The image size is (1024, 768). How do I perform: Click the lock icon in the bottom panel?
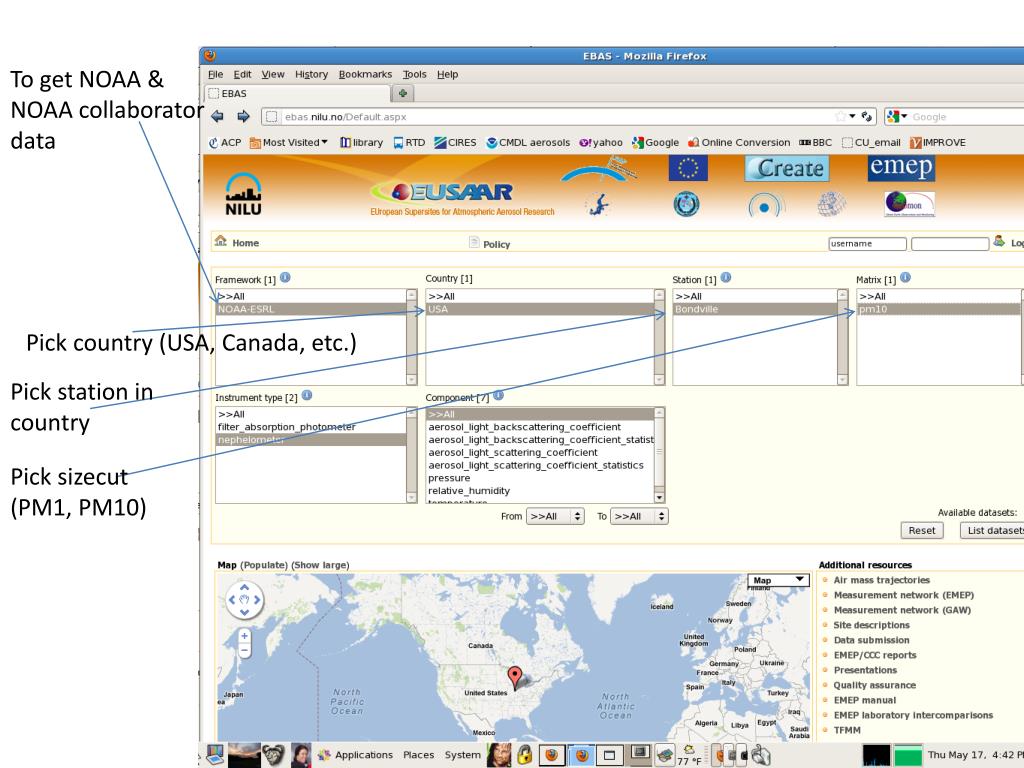(524, 755)
